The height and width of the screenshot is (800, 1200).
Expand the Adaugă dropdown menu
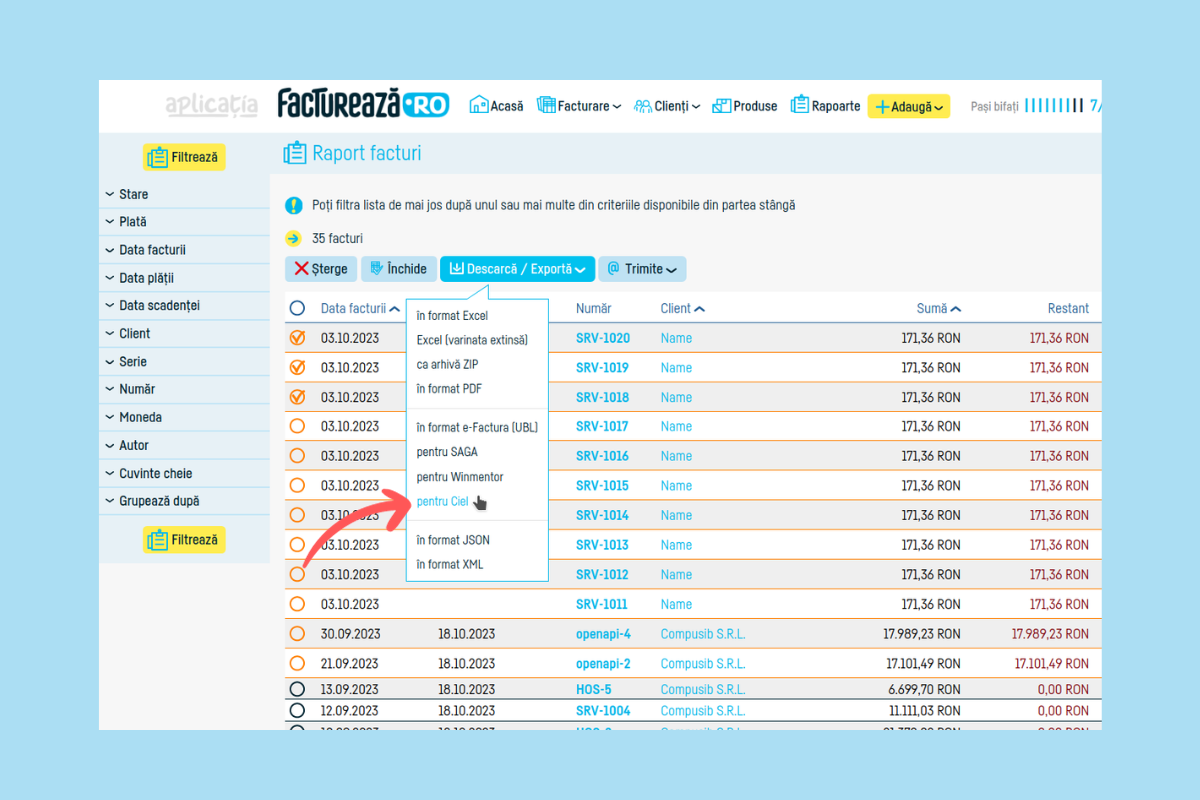tap(908, 106)
